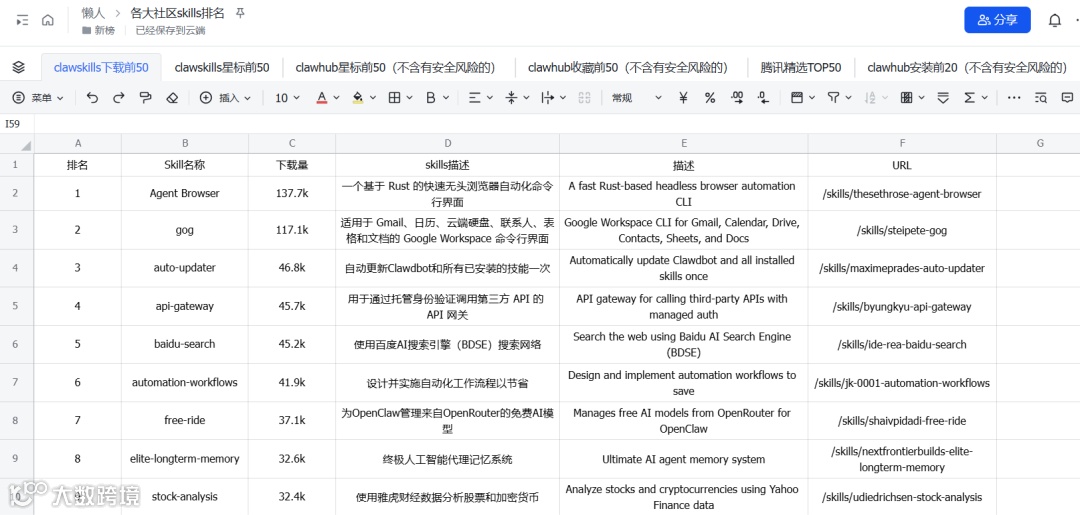Open the sheet layers list icon
Image resolution: width=1080 pixels, height=515 pixels.
pyautogui.click(x=19, y=67)
